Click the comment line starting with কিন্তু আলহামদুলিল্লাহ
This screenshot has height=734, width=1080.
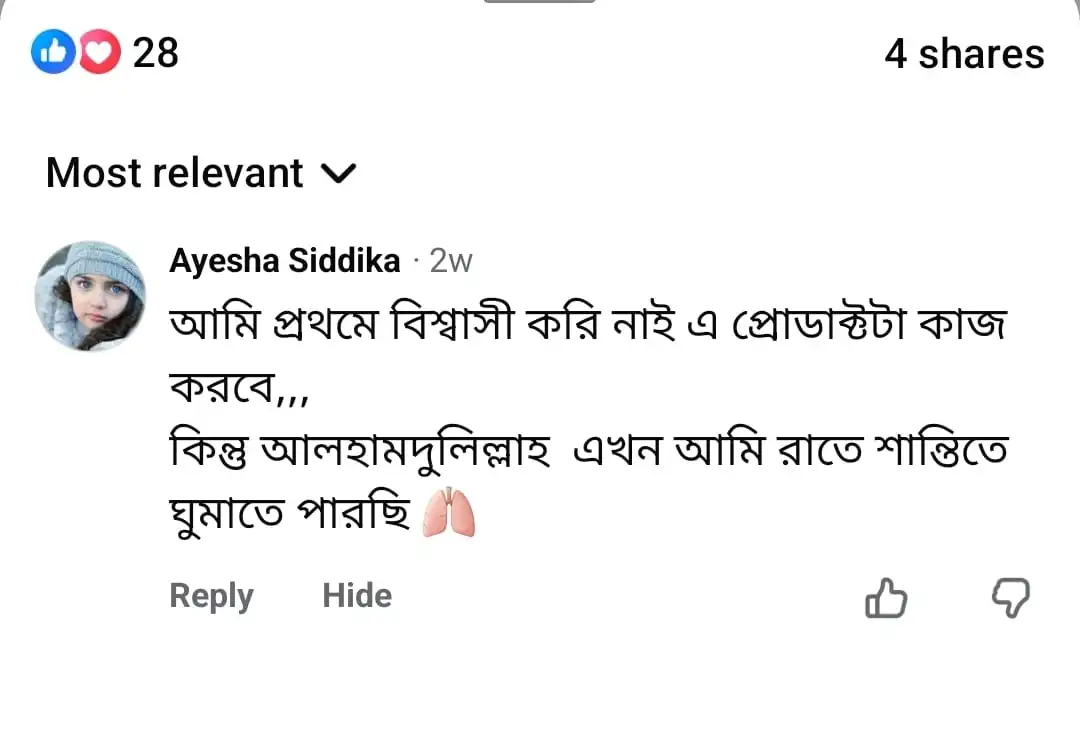pos(585,453)
